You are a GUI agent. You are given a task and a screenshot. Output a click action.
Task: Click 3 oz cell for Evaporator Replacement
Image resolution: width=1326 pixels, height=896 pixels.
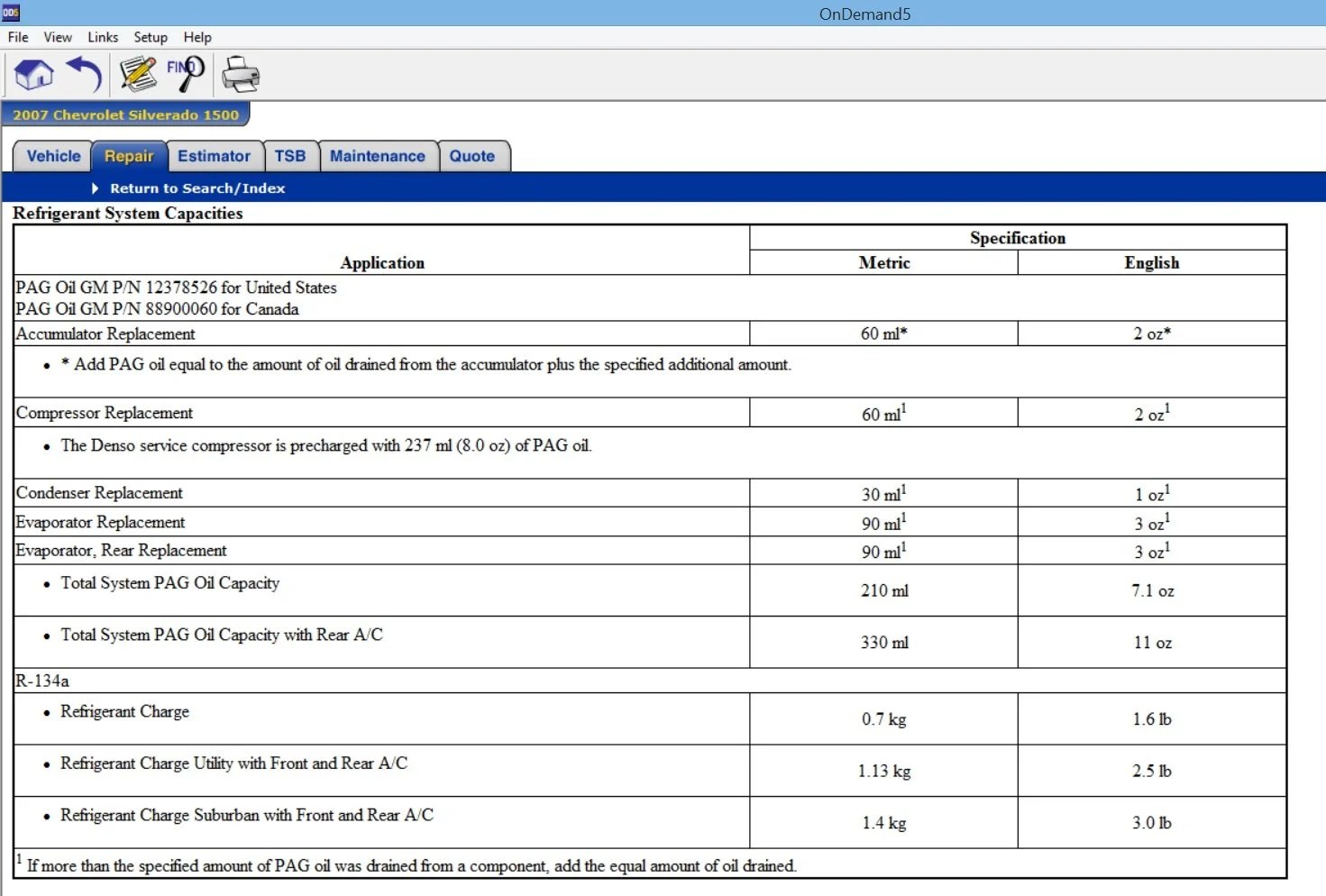pyautogui.click(x=1152, y=522)
